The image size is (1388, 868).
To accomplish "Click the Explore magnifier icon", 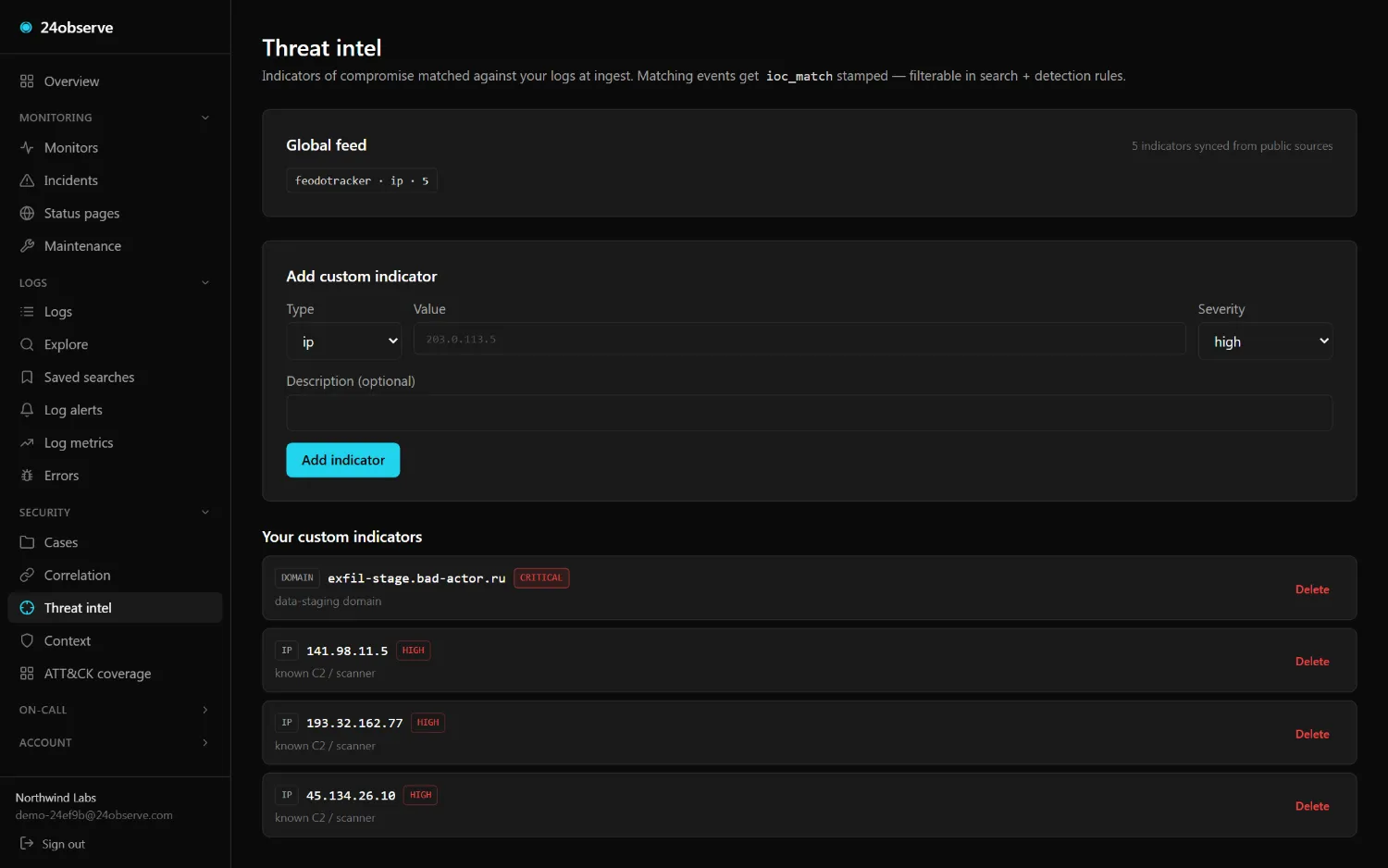I will [x=27, y=344].
